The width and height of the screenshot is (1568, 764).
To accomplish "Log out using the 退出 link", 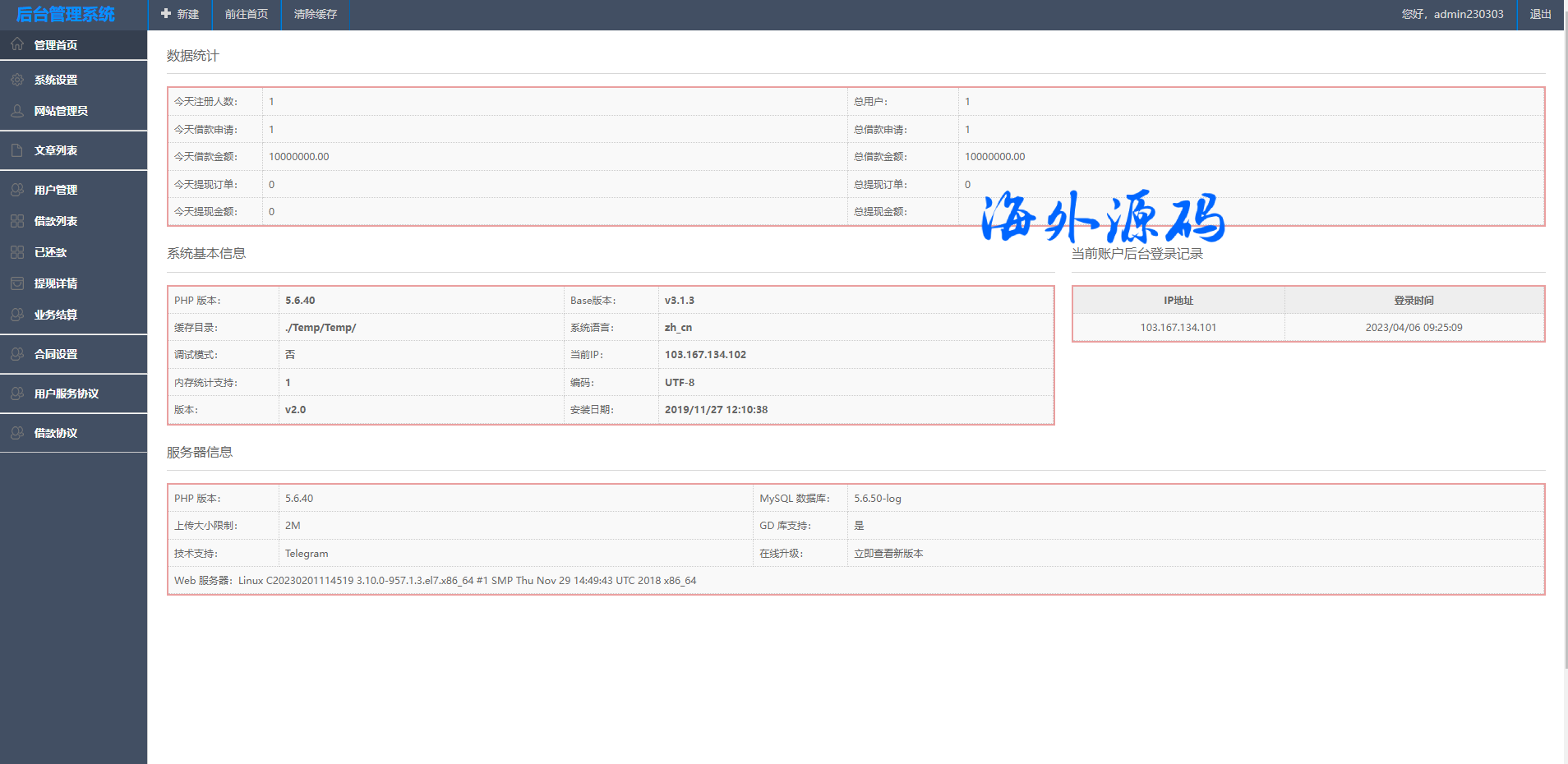I will (x=1540, y=14).
